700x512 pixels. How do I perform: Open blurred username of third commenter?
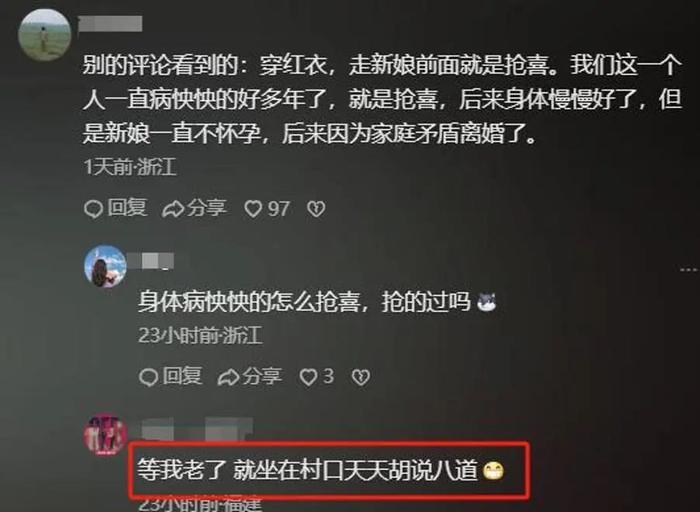[x=196, y=428]
